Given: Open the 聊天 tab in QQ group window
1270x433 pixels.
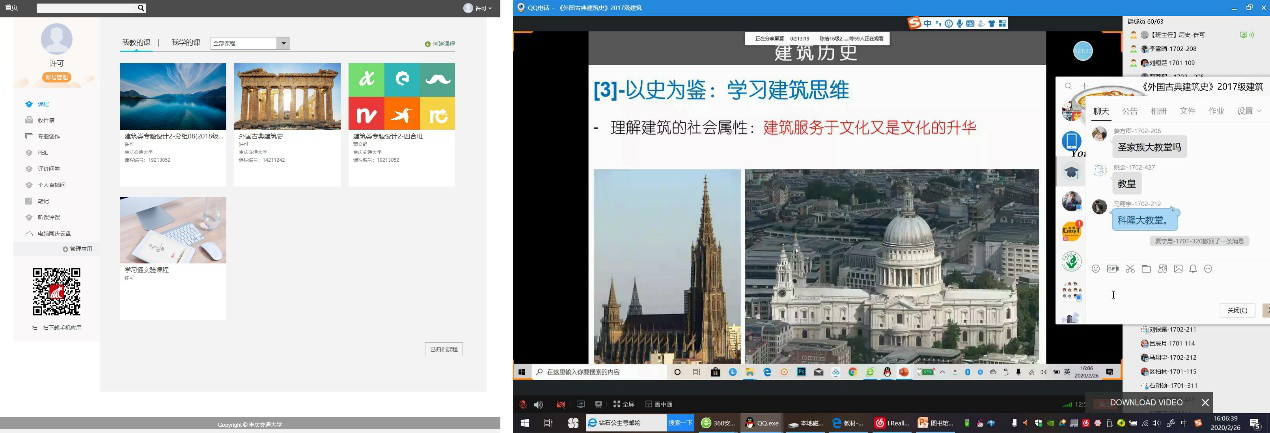Looking at the screenshot, I should pyautogui.click(x=1100, y=111).
